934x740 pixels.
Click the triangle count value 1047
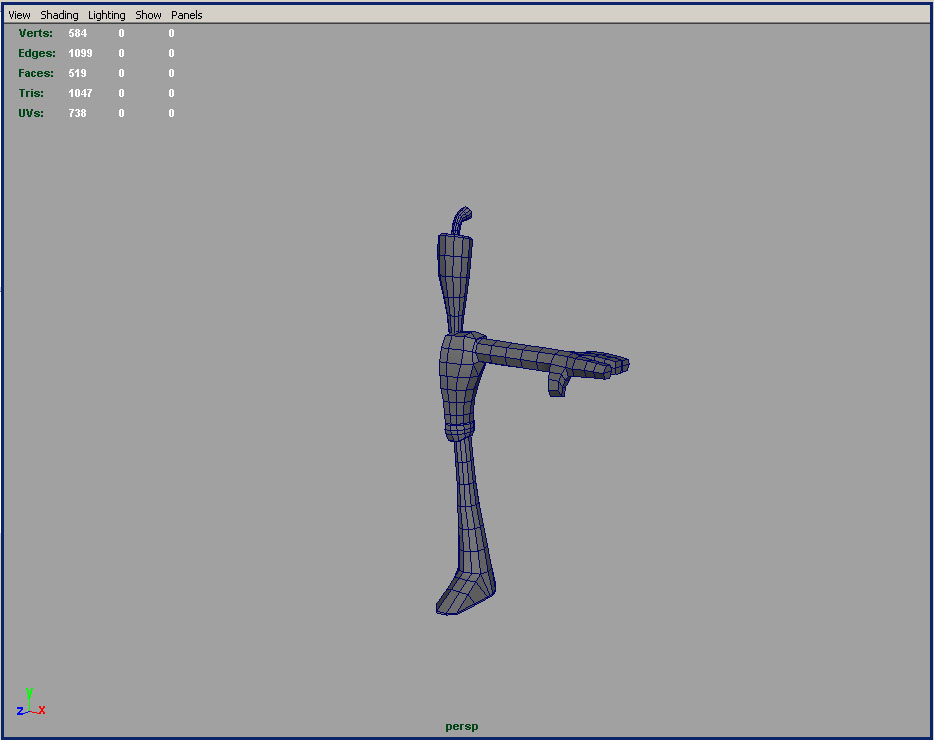(80, 93)
